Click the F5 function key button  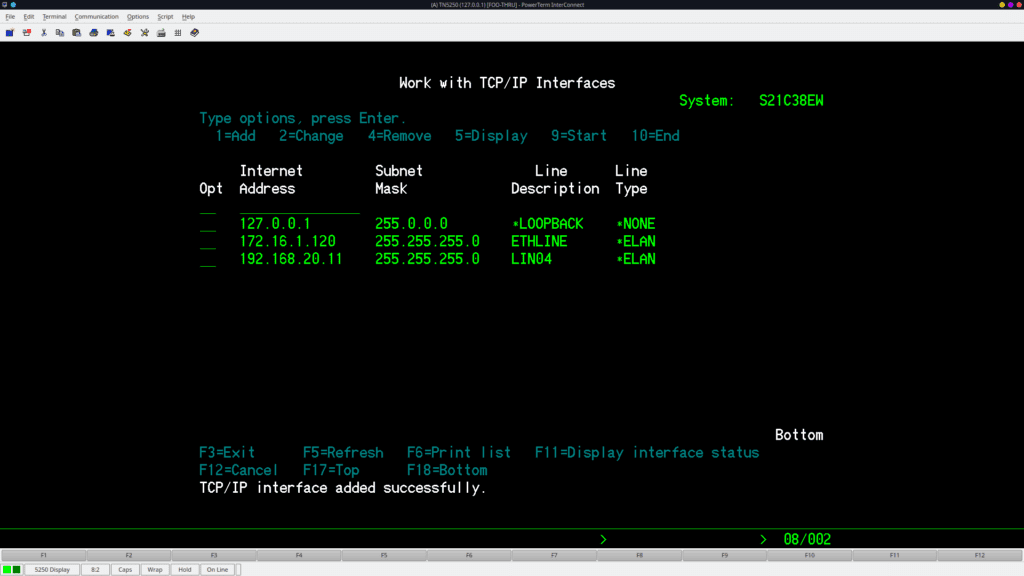click(384, 555)
